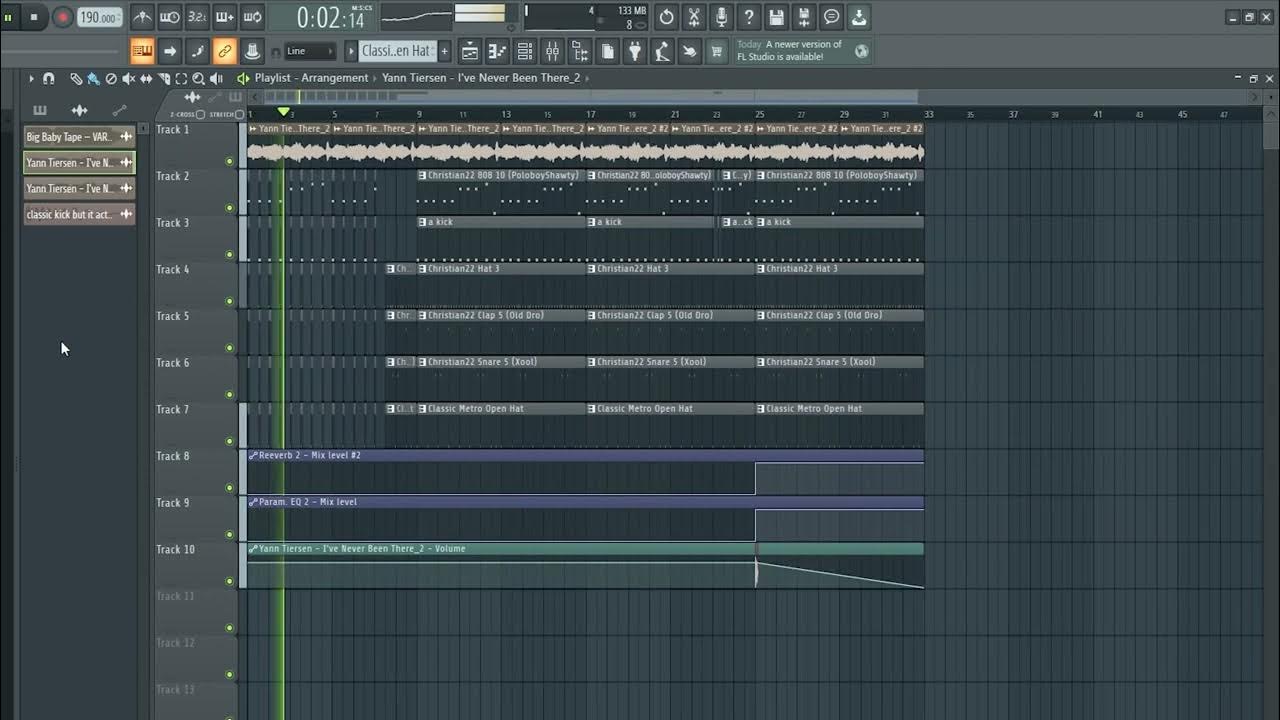Open the project info speech bubble icon
The image size is (1280, 720).
click(x=832, y=17)
